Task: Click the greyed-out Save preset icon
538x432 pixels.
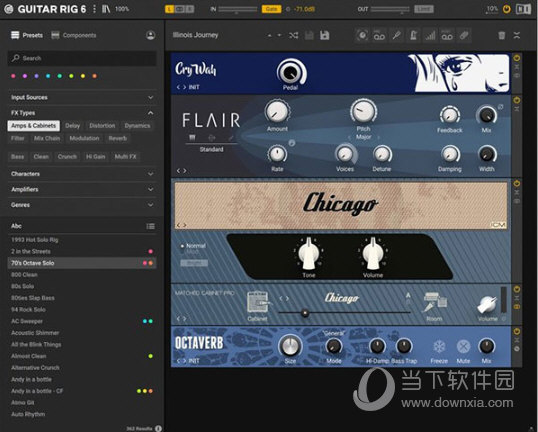Action: coord(309,35)
